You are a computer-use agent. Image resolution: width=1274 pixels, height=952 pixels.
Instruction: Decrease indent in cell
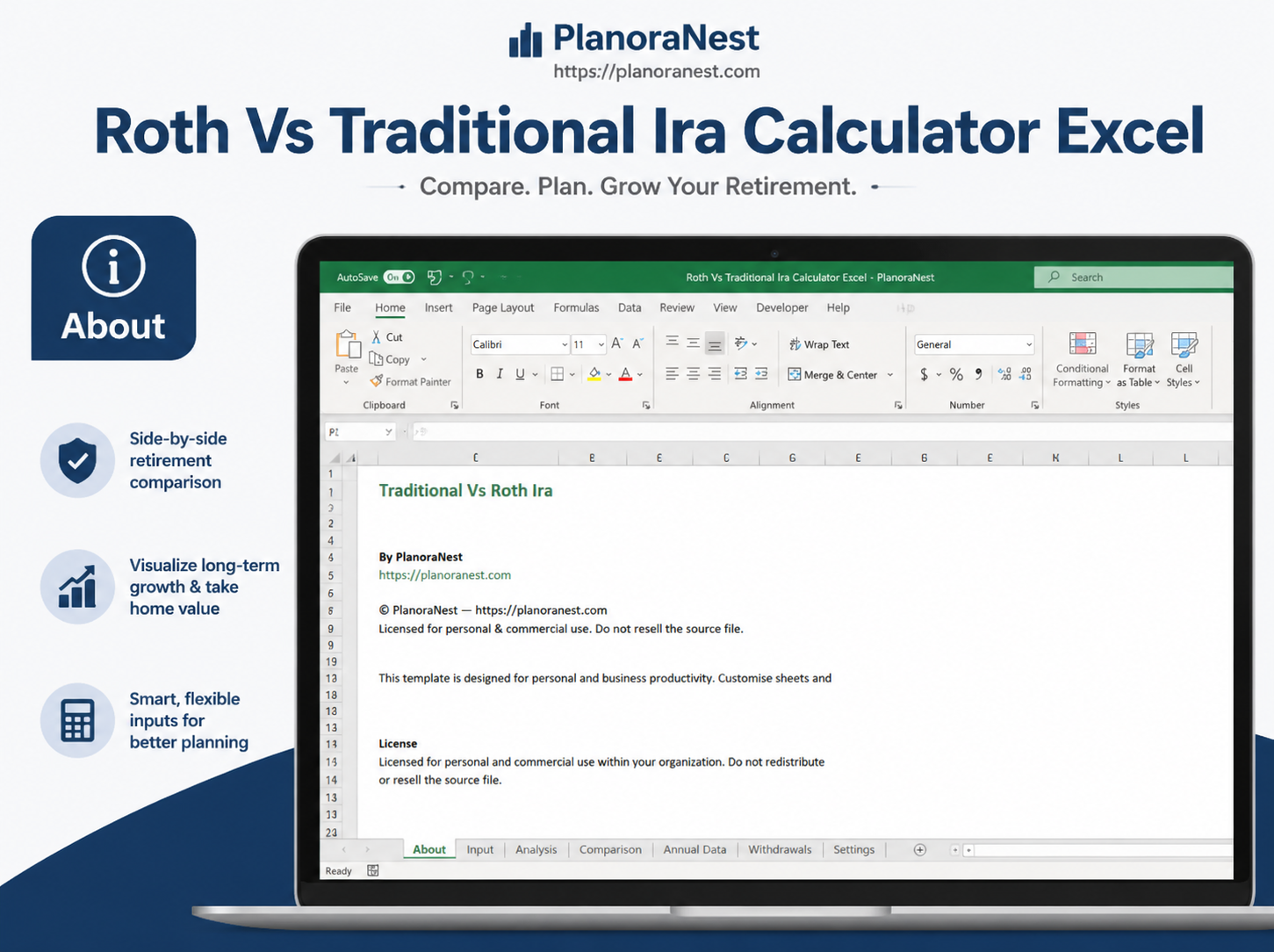(740, 374)
